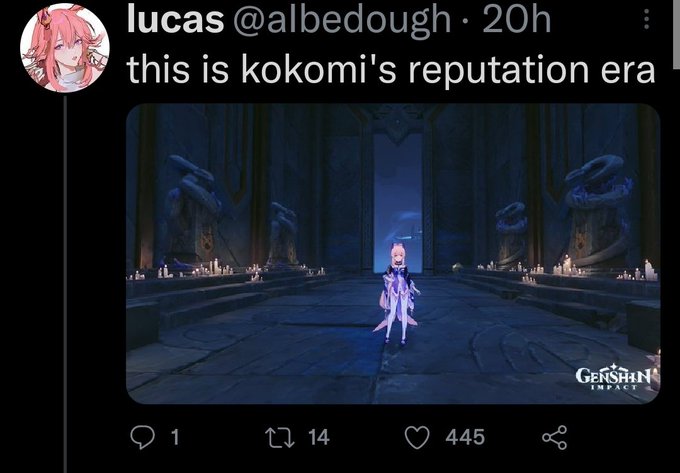
Task: Visit the @albedough handle link
Action: [x=342, y=20]
